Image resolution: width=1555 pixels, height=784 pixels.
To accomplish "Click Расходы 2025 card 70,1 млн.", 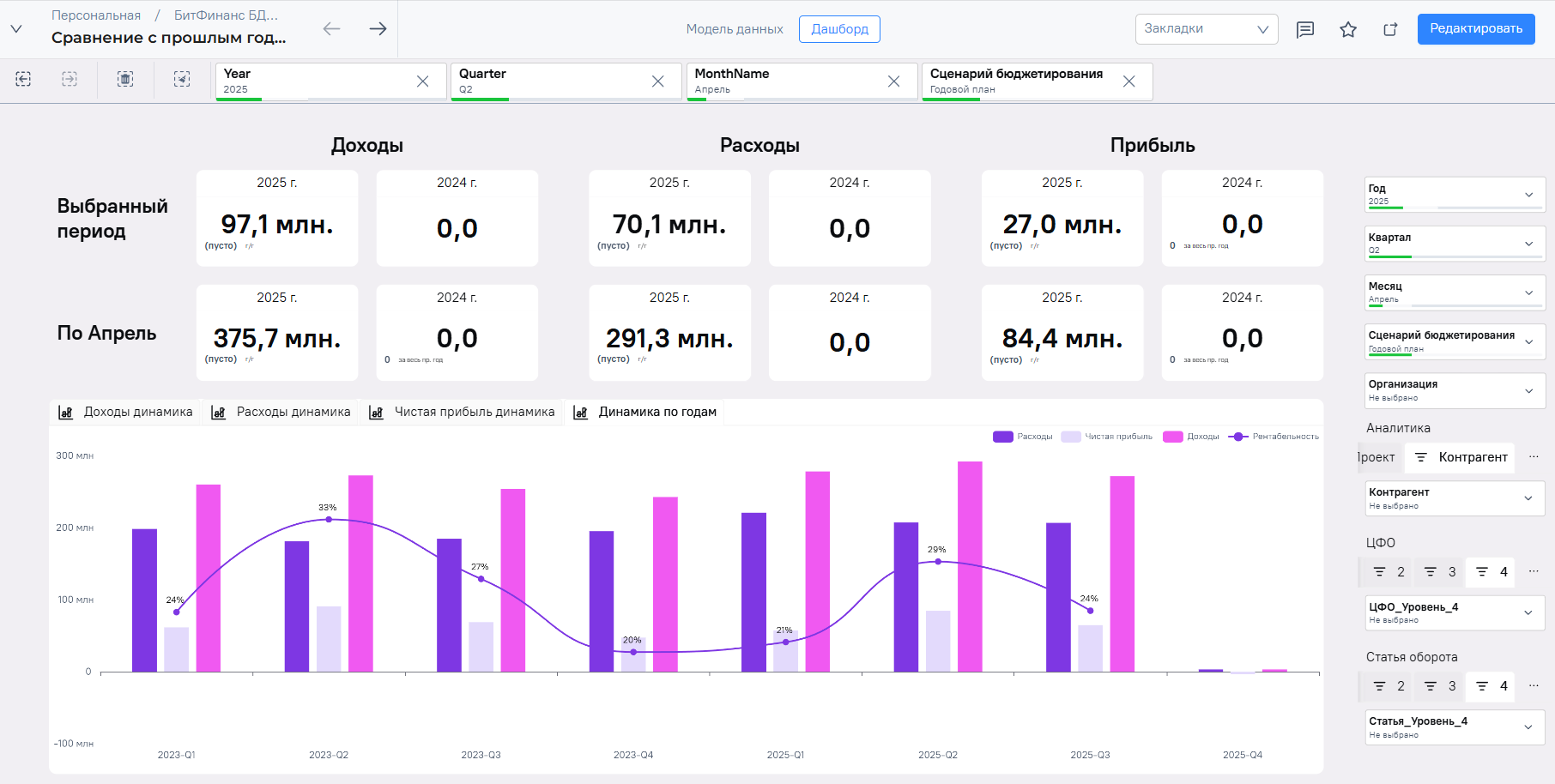I will pos(669,219).
